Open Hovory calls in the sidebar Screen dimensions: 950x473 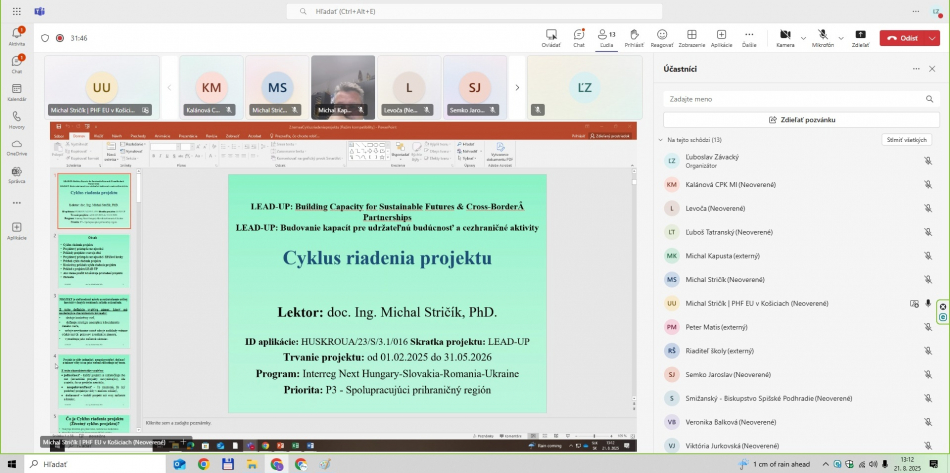pos(16,120)
